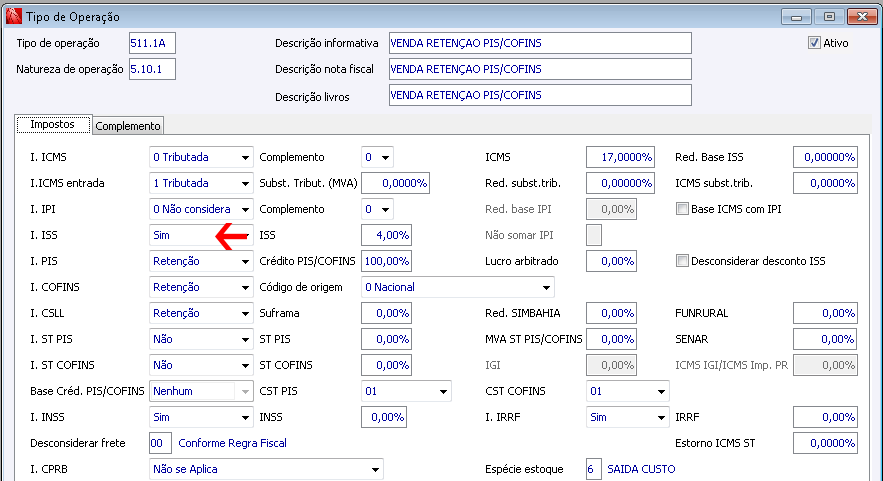The height and width of the screenshot is (481, 883).
Task: Expand the I. CSLL dropdown
Action: click(x=201, y=313)
